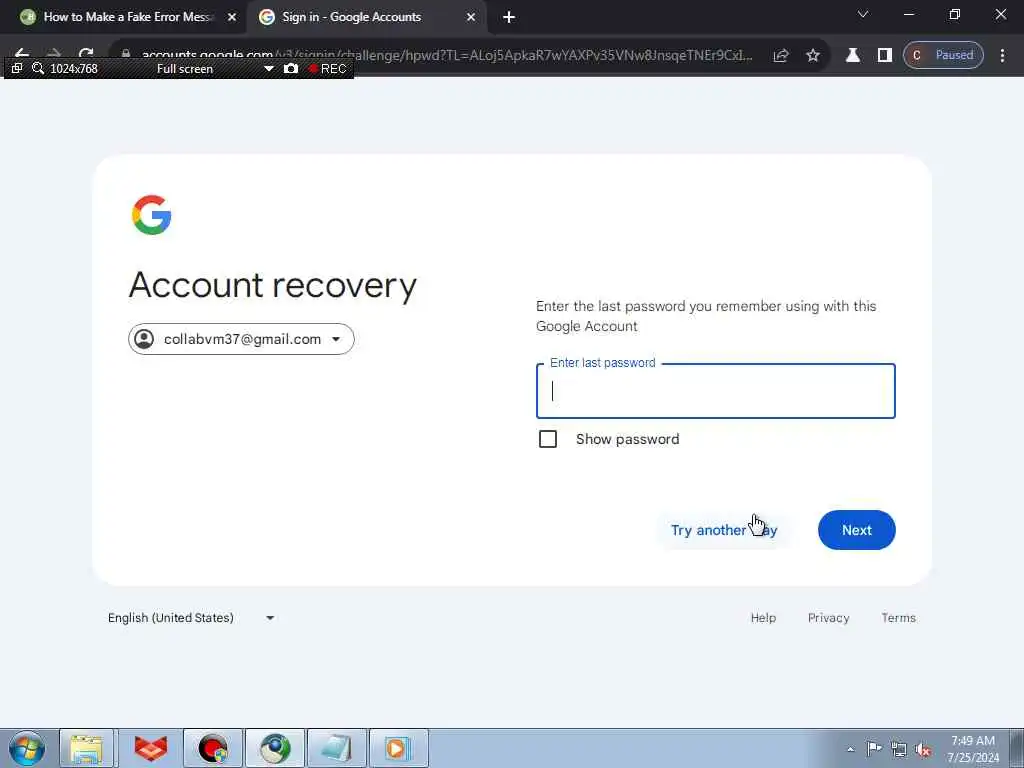Open the Terms link

(x=898, y=618)
